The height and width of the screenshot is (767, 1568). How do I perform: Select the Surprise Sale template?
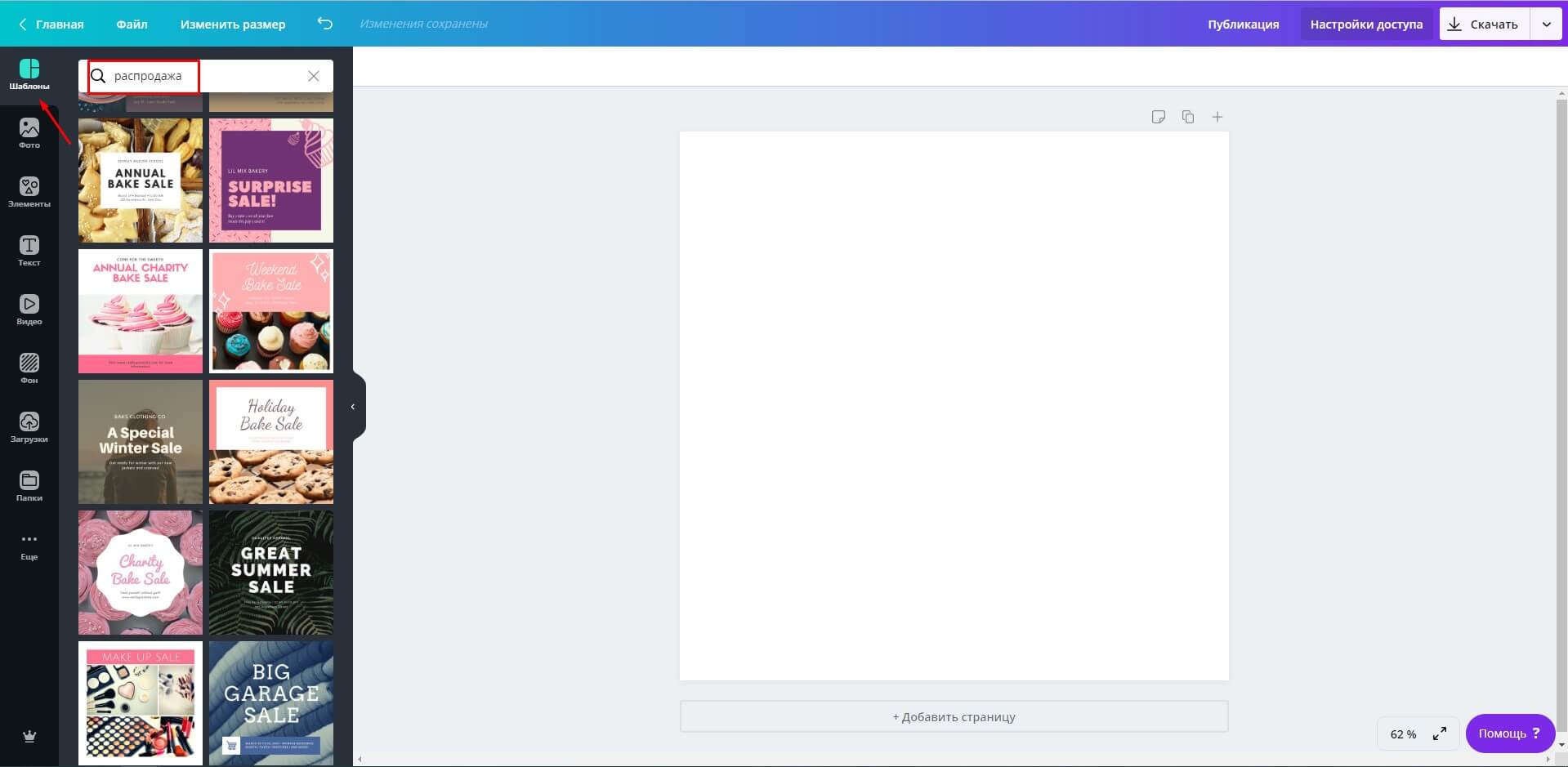[x=271, y=181]
